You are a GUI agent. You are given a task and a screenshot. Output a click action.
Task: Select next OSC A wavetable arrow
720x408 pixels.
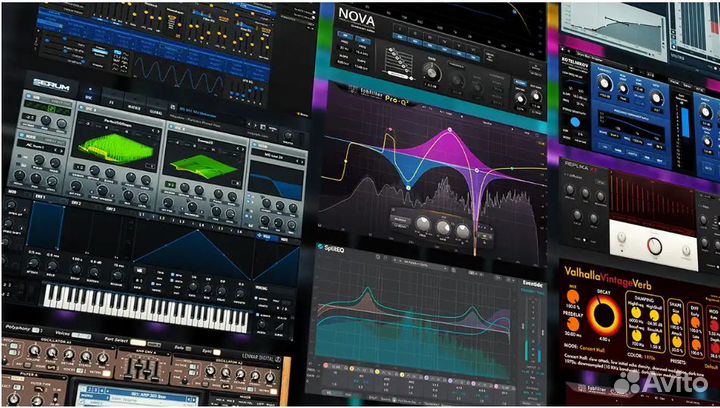pyautogui.click(x=157, y=131)
